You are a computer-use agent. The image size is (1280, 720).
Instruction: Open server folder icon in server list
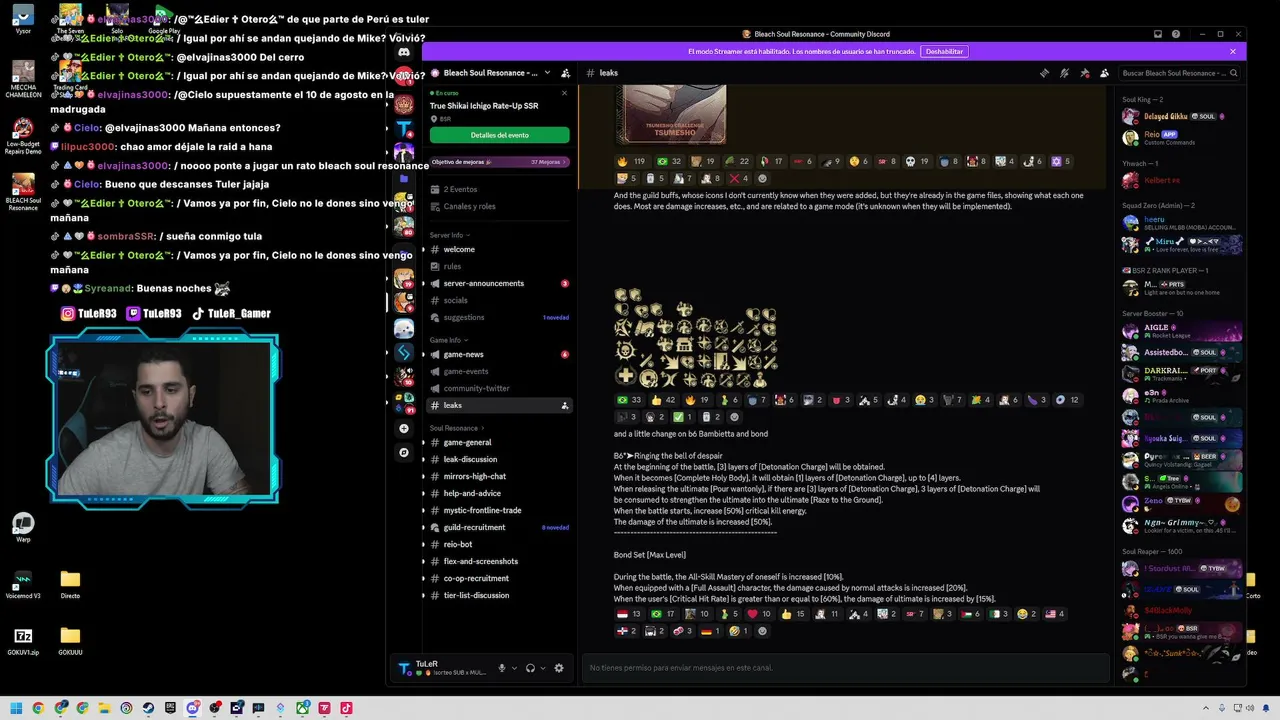coord(404,178)
